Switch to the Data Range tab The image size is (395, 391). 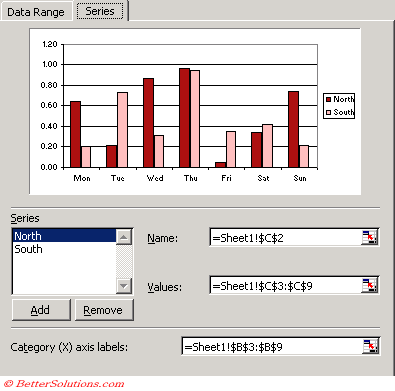click(x=36, y=12)
